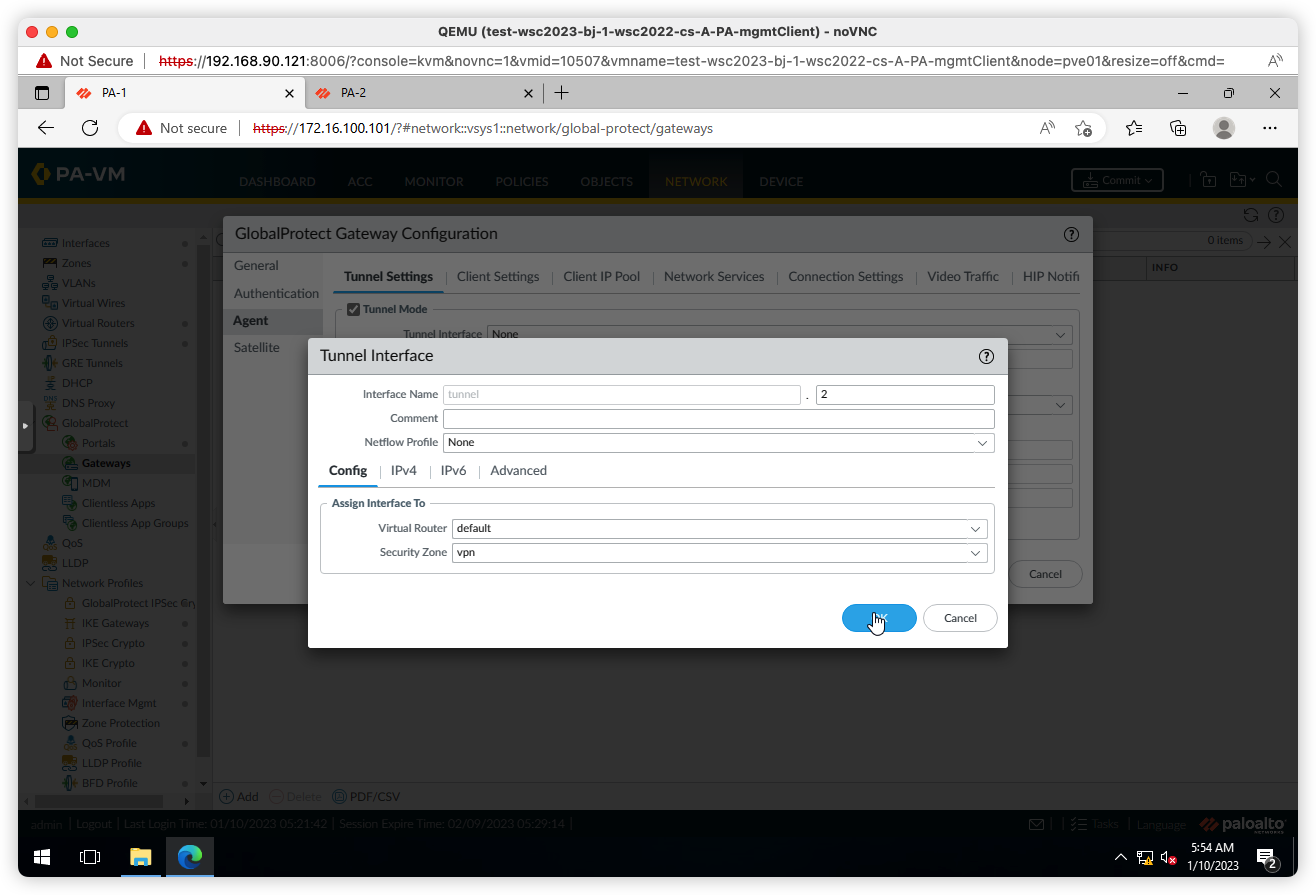
Task: Open the Network Services tab
Action: tap(714, 277)
